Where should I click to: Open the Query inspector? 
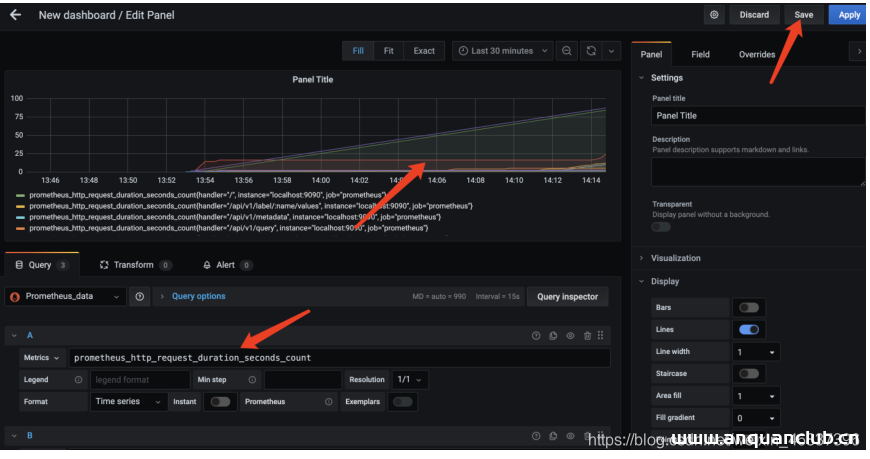pos(567,297)
